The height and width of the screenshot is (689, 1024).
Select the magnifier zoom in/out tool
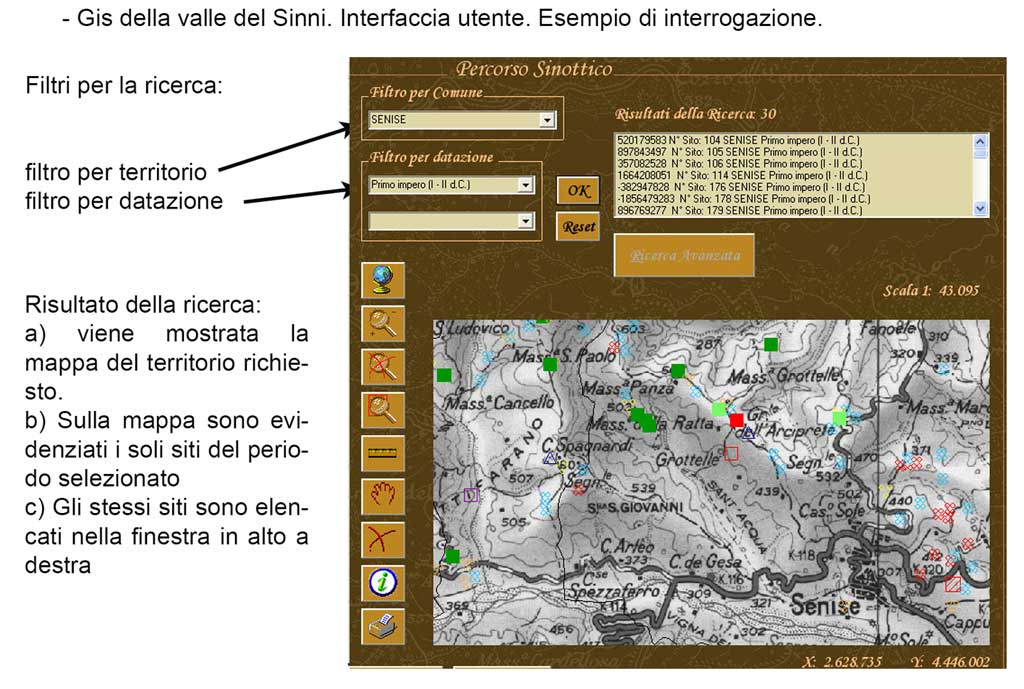pos(382,322)
